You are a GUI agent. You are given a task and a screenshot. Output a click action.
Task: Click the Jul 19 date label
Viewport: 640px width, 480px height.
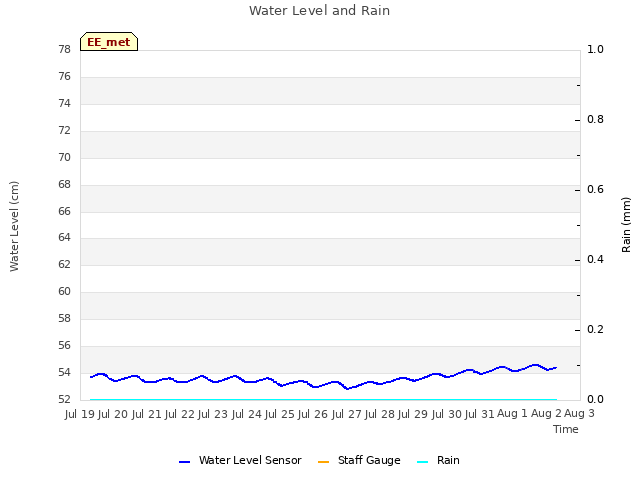coord(80,414)
